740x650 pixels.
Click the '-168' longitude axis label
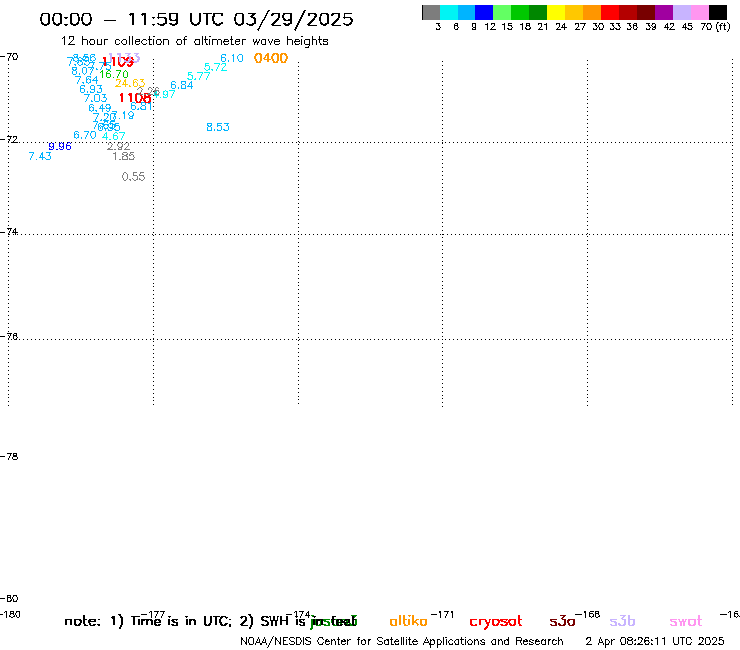pos(587,615)
